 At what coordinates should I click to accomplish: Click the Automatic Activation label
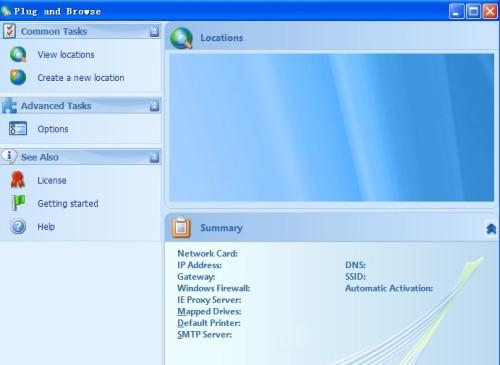pos(389,288)
